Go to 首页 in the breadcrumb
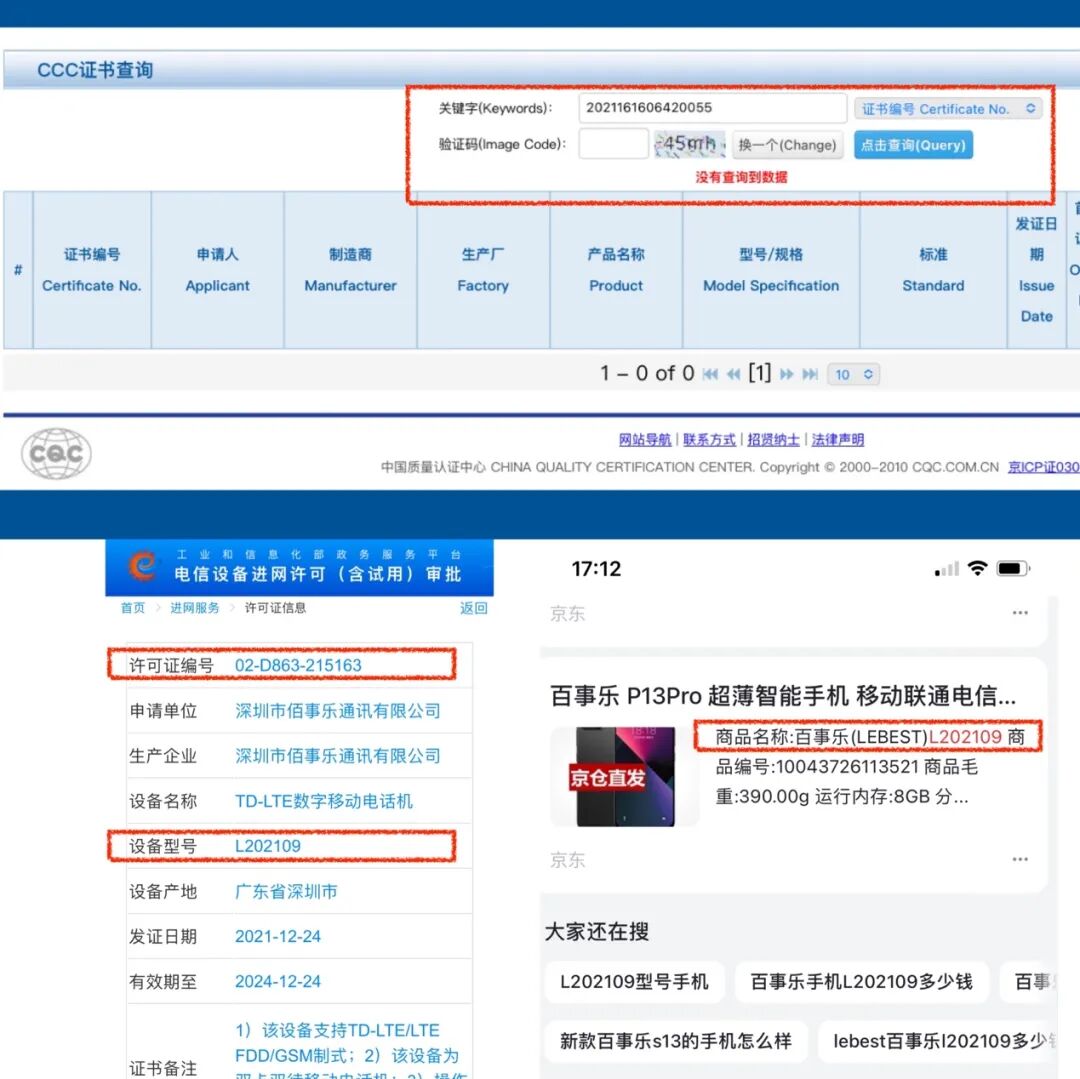1080x1079 pixels. click(x=133, y=607)
